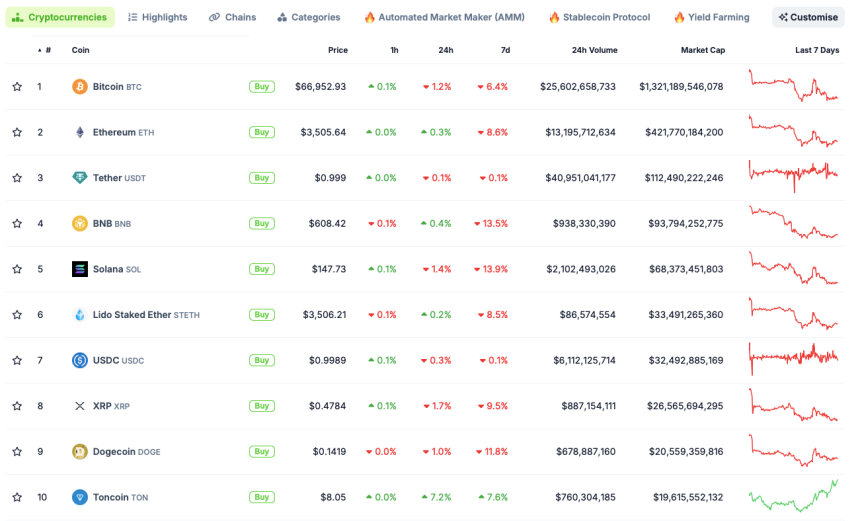Click the Bitcoin price $66,952.93
The image size is (860, 521).
[x=320, y=87]
